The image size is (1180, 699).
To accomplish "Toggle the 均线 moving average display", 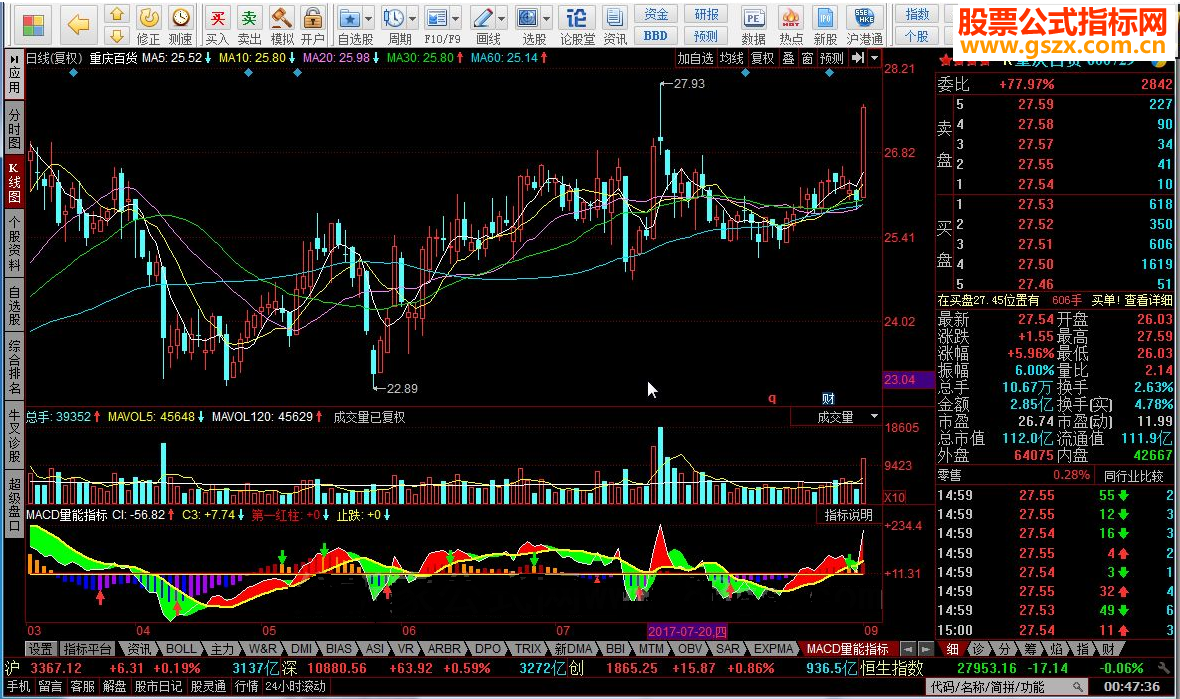I will coord(732,58).
